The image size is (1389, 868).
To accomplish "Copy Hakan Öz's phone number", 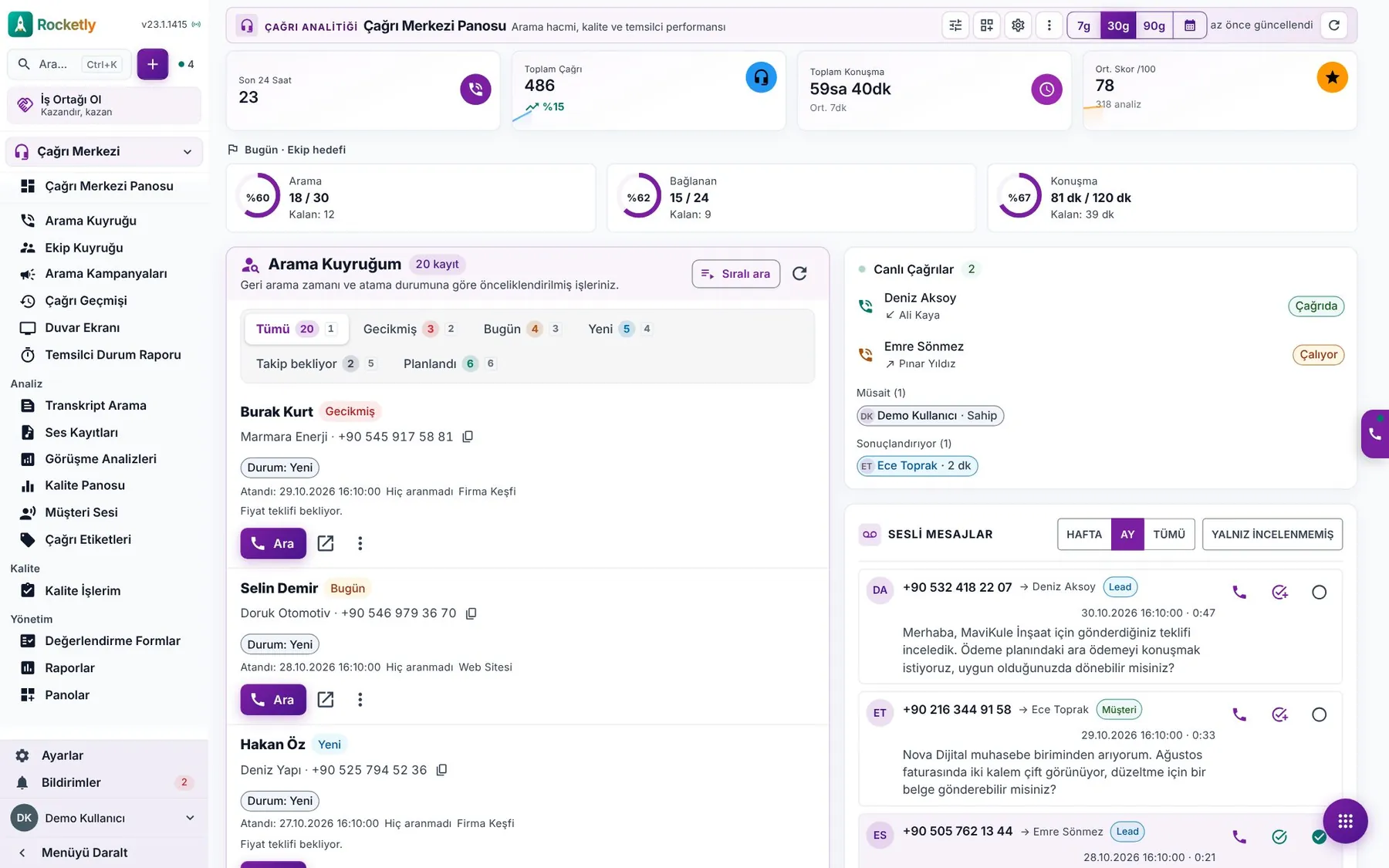I will pyautogui.click(x=441, y=770).
